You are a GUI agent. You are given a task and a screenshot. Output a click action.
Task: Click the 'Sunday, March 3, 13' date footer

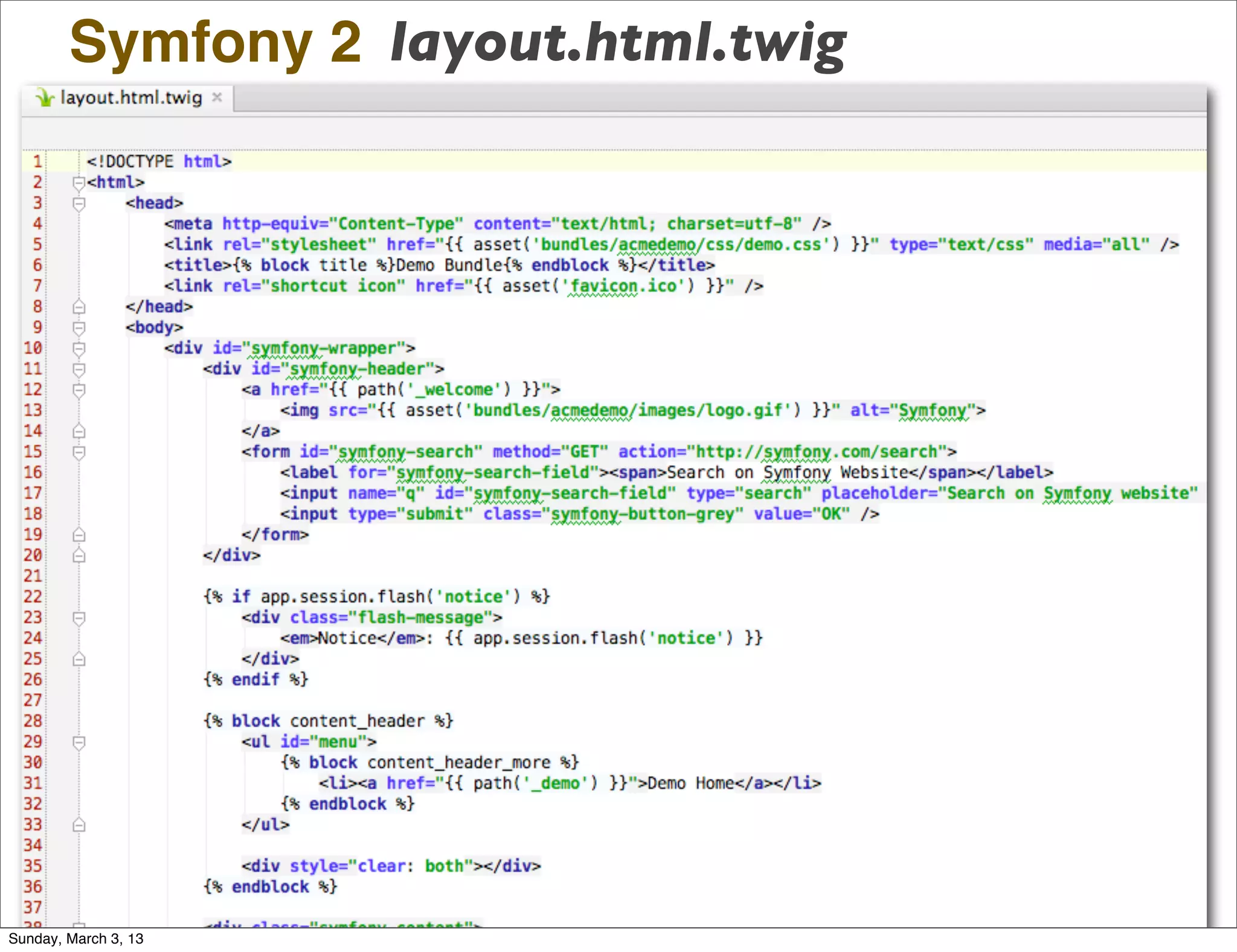coord(76,939)
